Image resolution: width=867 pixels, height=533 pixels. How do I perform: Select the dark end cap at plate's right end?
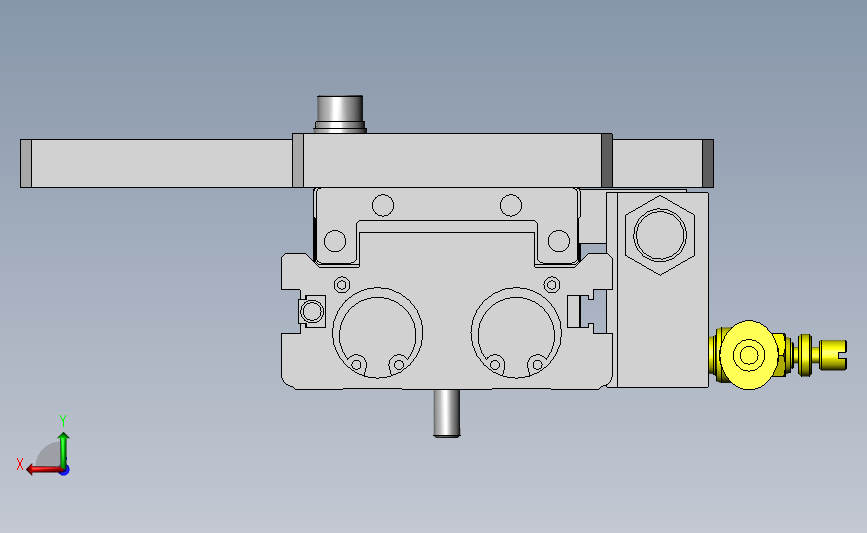[708, 164]
